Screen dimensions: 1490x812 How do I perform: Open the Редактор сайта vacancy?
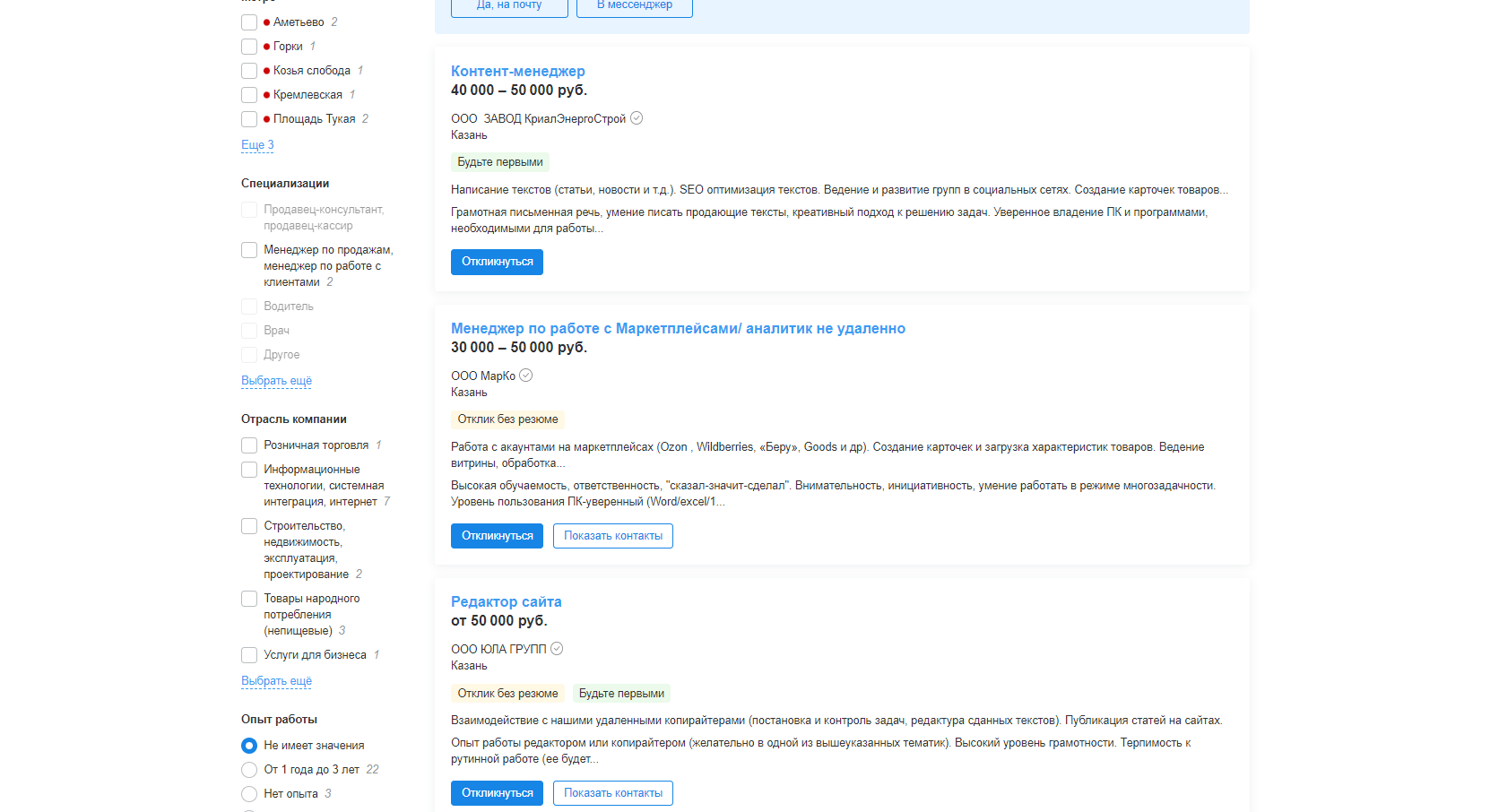[506, 601]
